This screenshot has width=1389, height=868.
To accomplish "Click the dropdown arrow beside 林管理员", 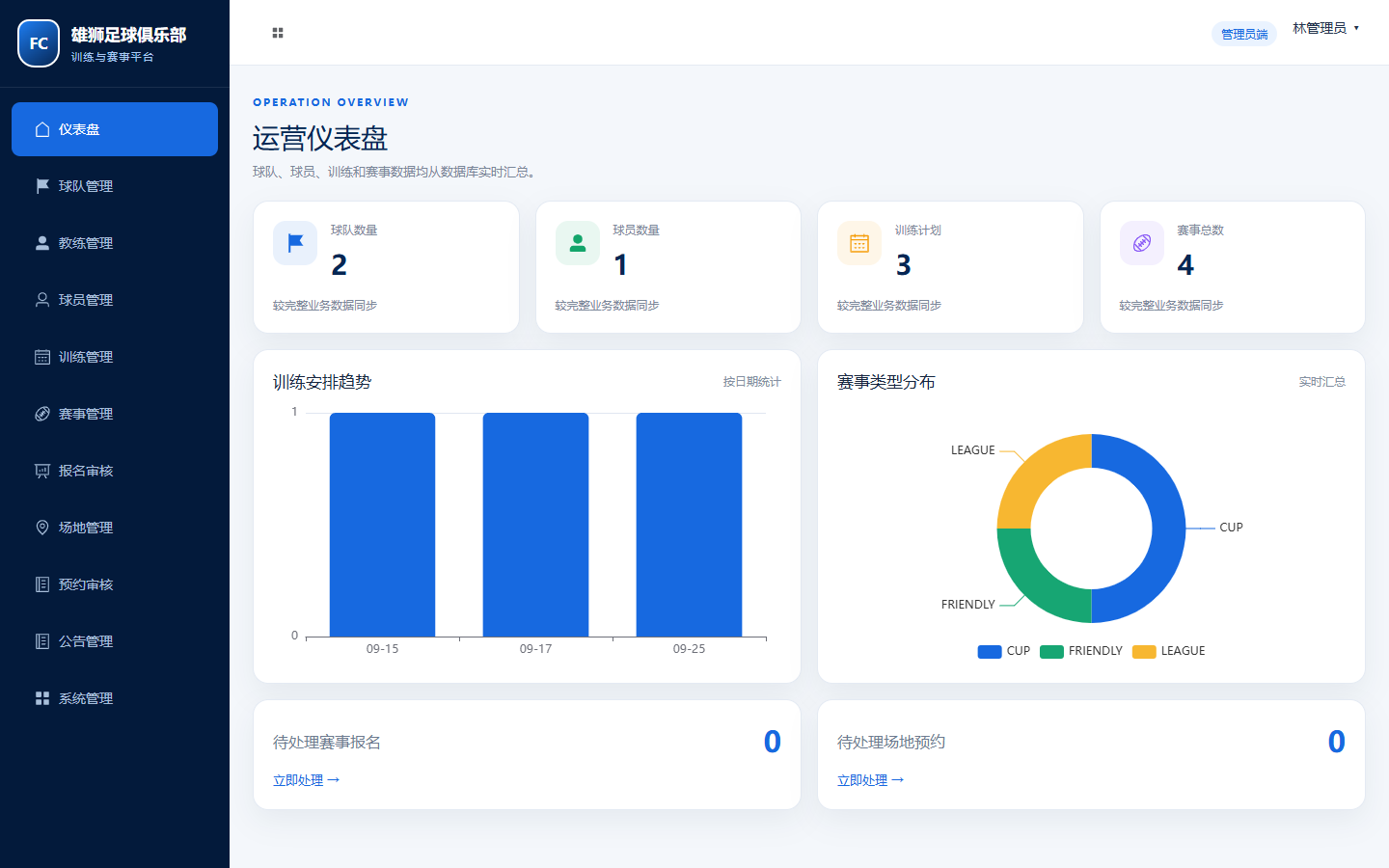I will pos(1356,29).
